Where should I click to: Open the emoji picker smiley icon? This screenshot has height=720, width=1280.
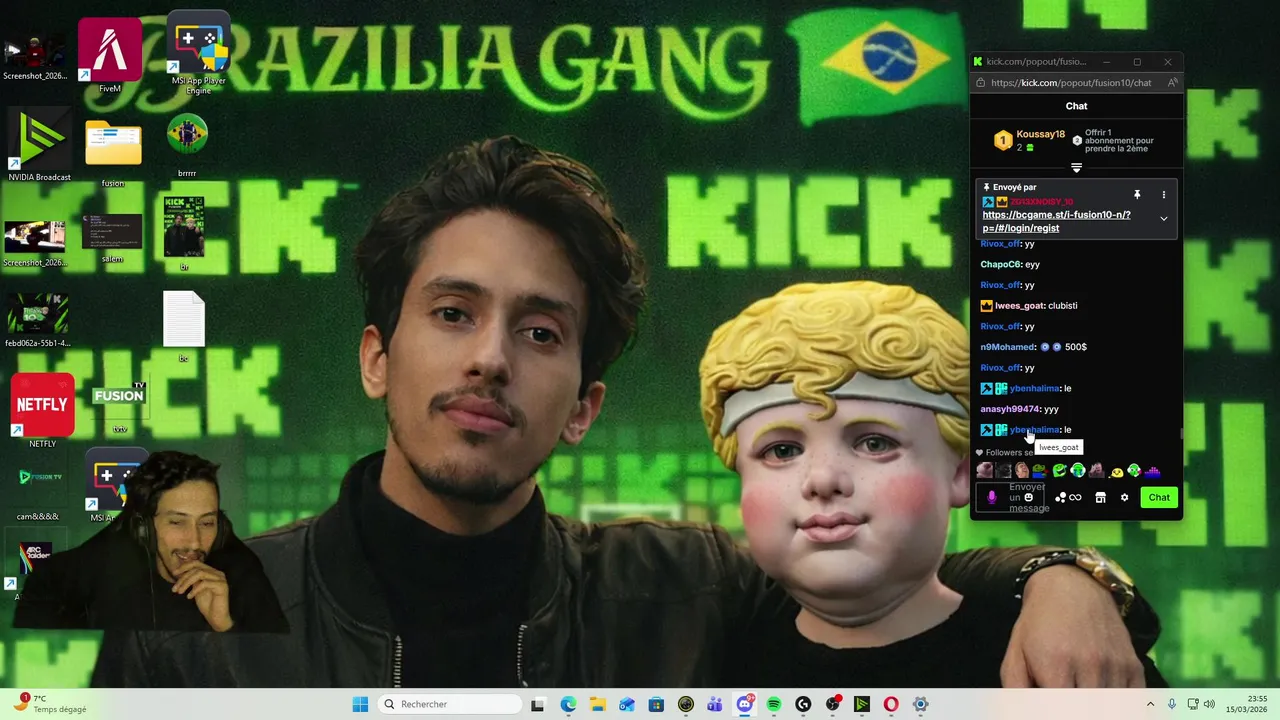pos(1028,497)
